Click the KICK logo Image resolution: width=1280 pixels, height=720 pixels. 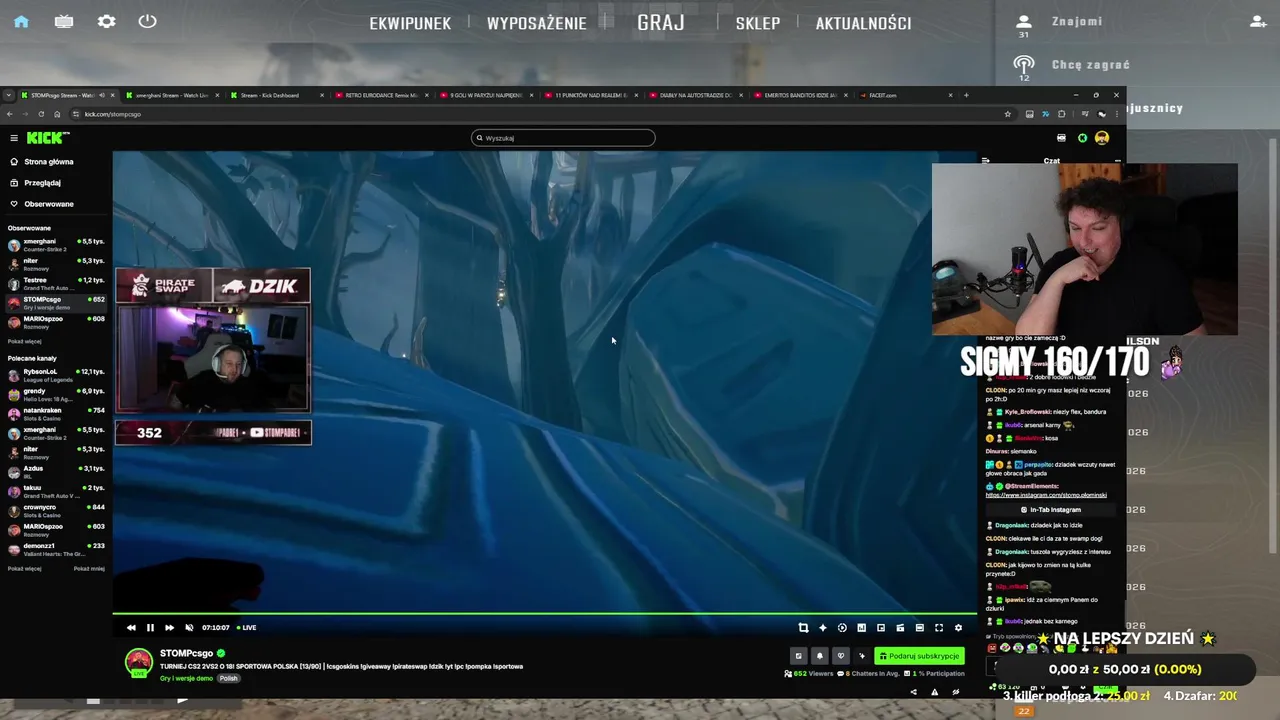47,138
